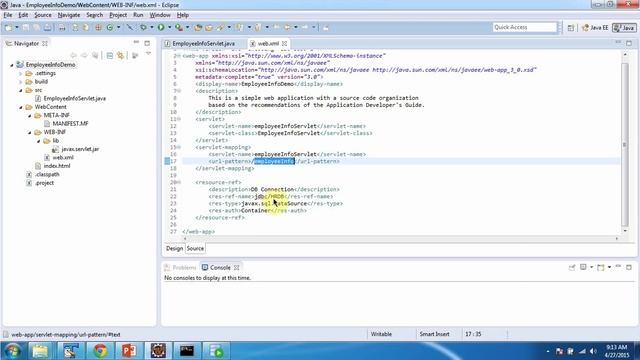The image size is (640, 360).
Task: Open the dropdown arrow beside New icon
Action: pyautogui.click(x=17, y=27)
